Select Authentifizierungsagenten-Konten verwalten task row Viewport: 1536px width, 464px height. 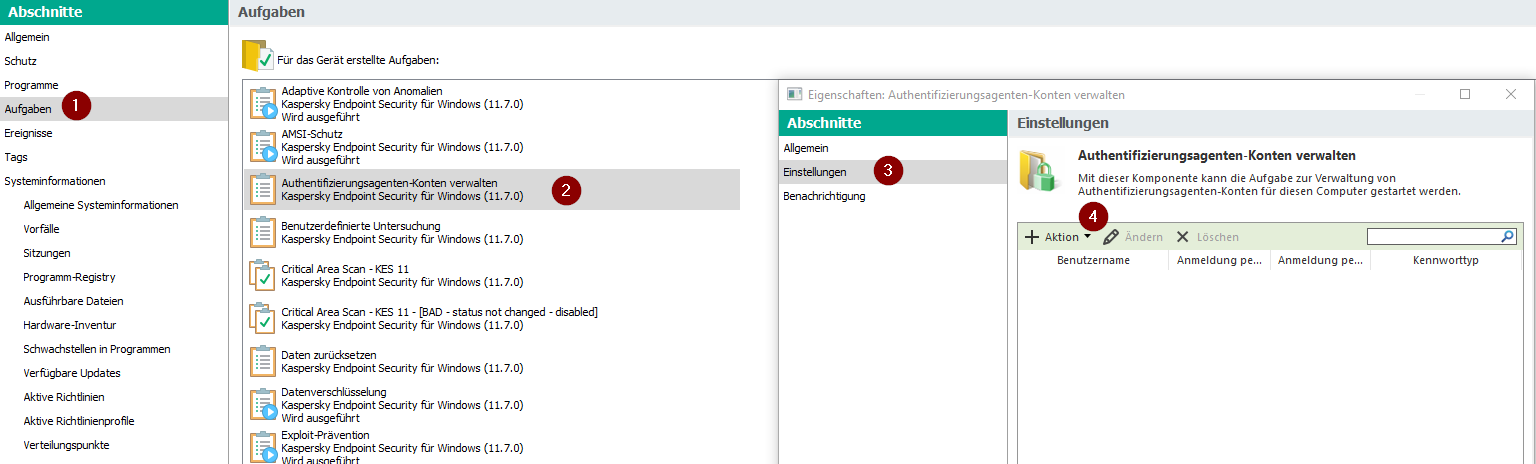tap(492, 189)
